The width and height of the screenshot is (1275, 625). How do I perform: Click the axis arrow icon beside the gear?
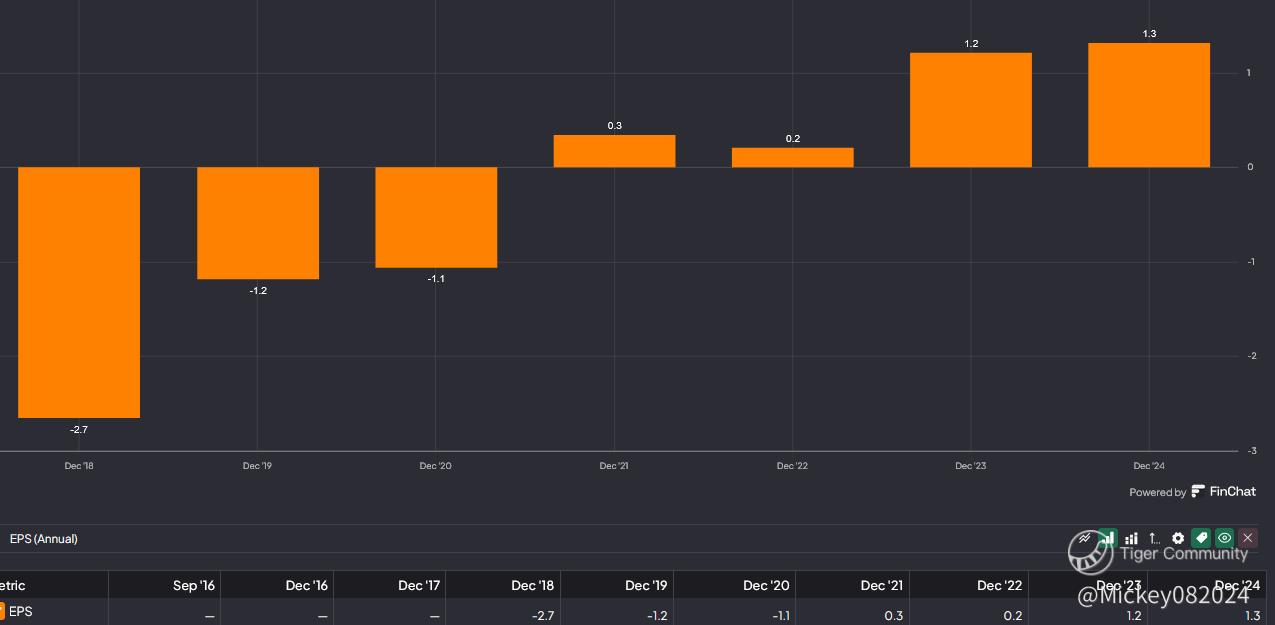pyautogui.click(x=1154, y=538)
